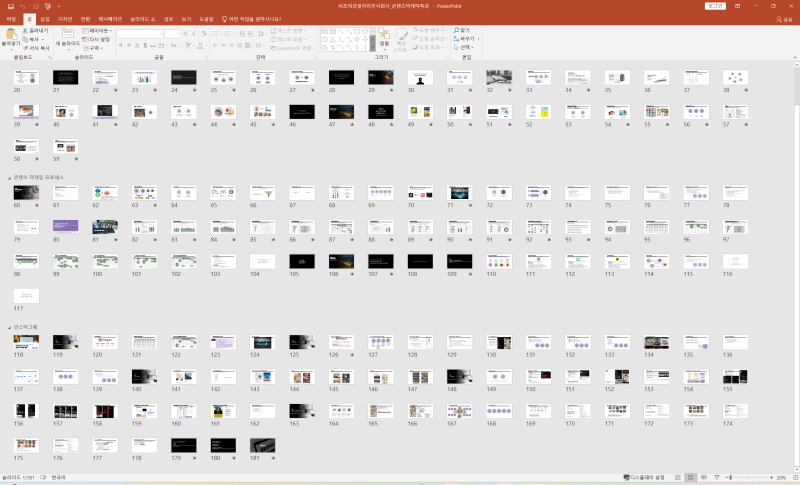Click Share (공유) button
The height and width of the screenshot is (485, 800).
coord(784,19)
